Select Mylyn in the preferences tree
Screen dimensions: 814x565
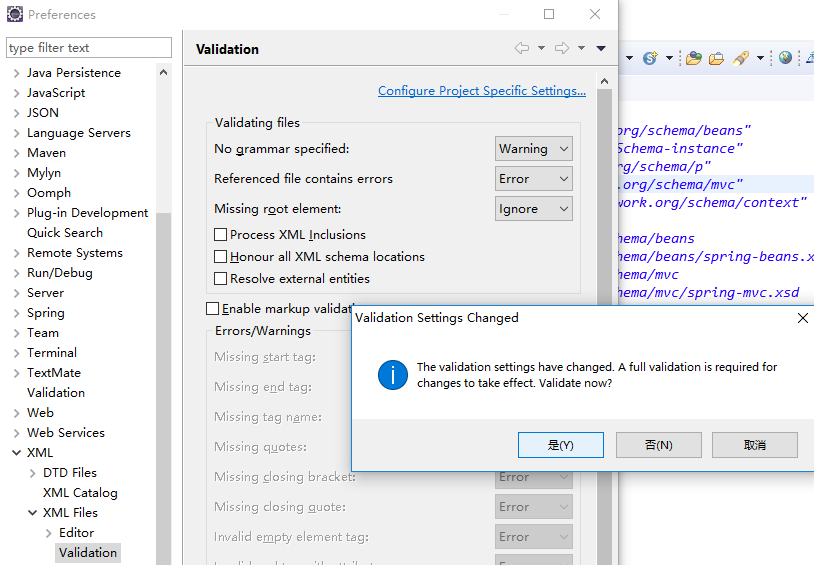[44, 173]
